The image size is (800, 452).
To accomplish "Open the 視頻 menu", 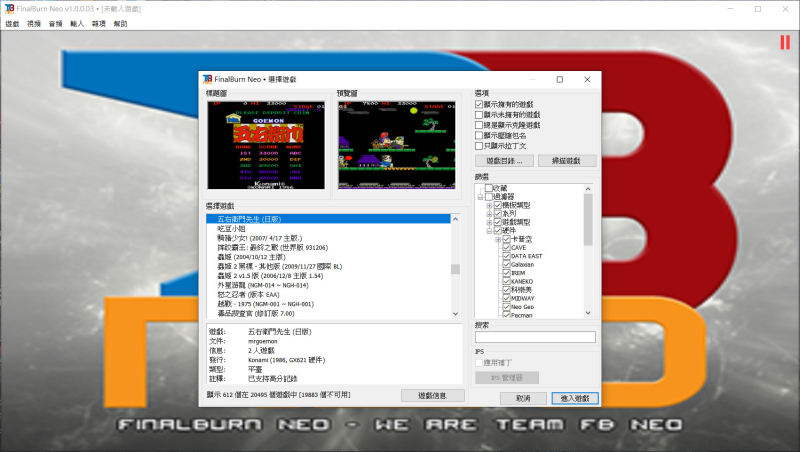I will coord(34,23).
